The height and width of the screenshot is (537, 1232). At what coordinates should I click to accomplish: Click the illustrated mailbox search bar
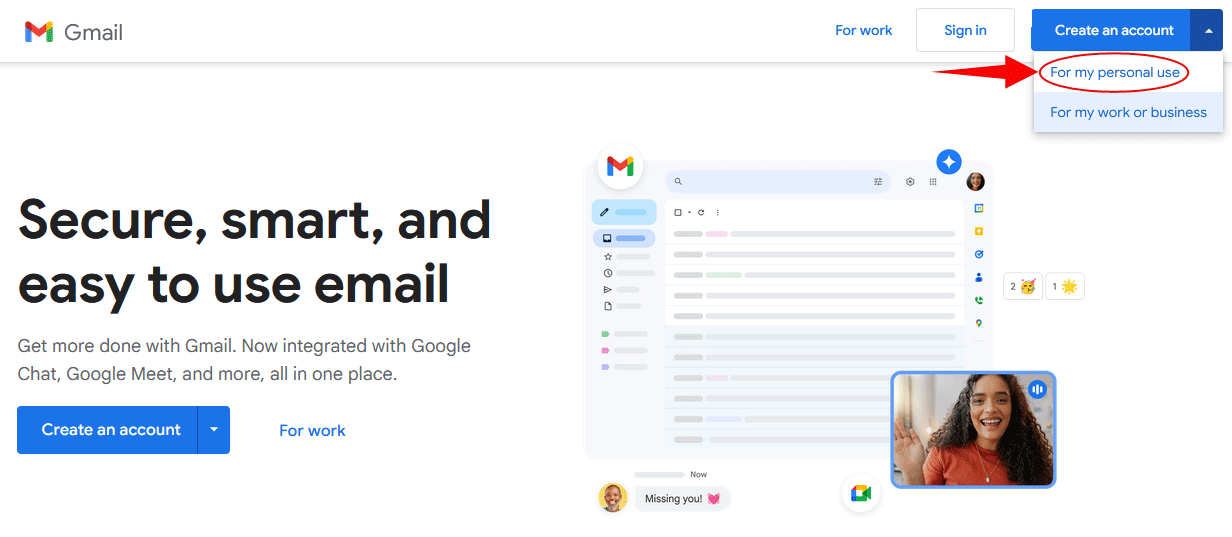click(x=778, y=182)
